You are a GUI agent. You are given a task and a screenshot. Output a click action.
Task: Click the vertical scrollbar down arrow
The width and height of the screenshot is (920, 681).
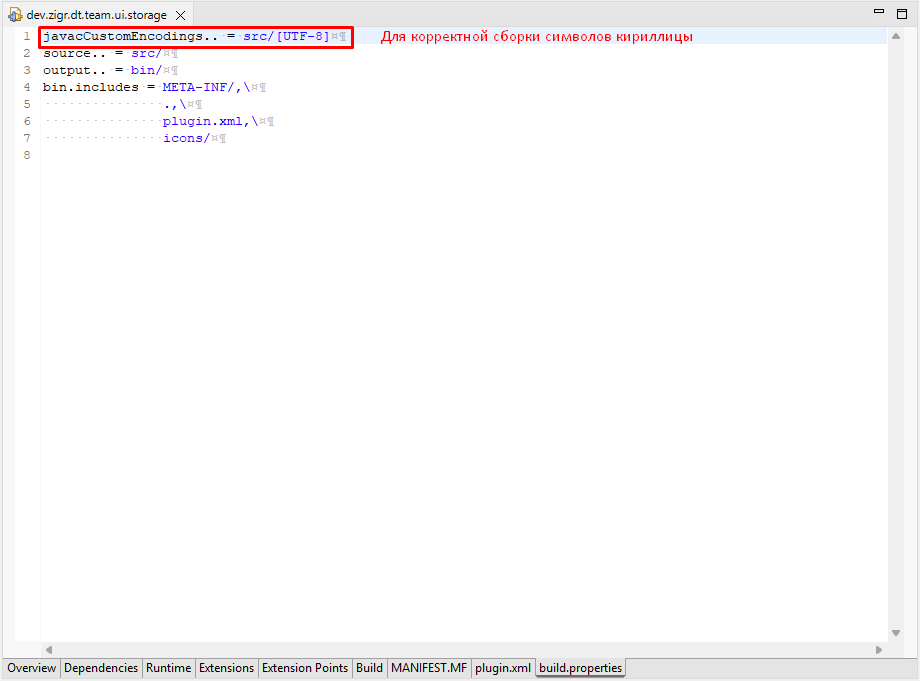[896, 633]
